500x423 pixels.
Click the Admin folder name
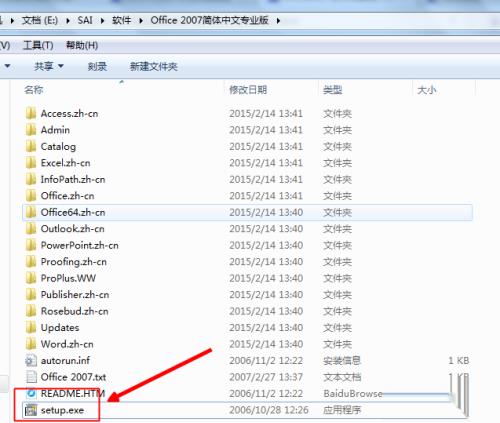(55, 130)
